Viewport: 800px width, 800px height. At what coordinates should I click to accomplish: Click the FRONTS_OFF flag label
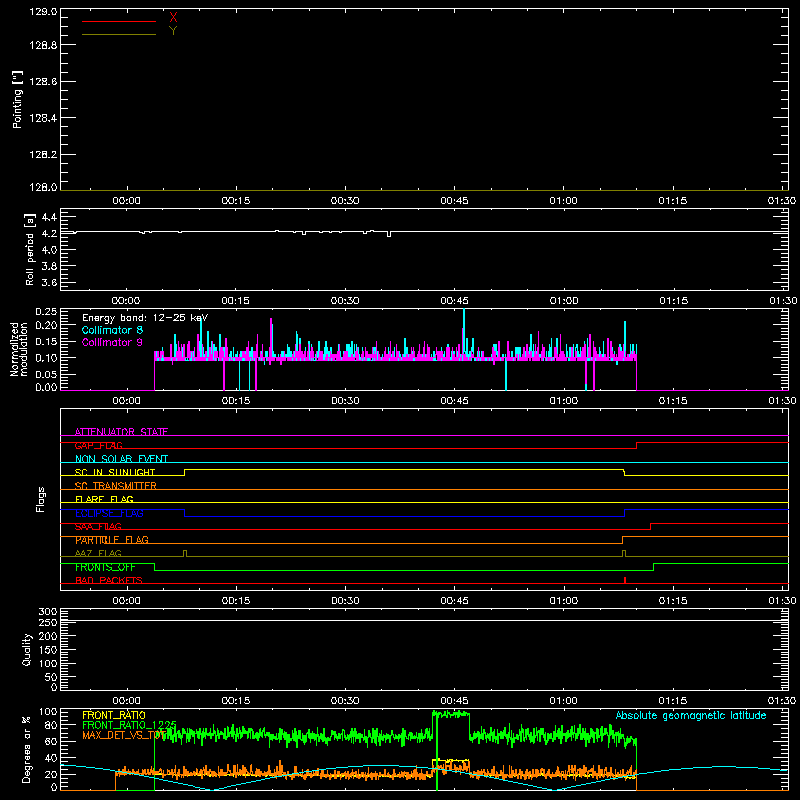[x=105, y=567]
